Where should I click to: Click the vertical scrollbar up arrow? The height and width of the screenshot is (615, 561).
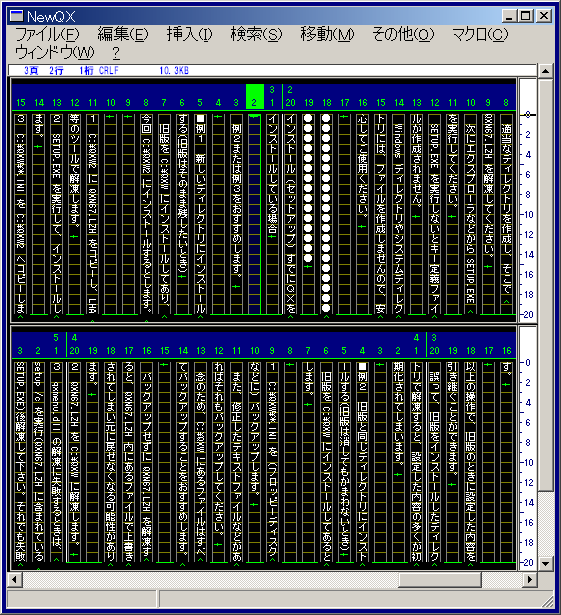(x=545, y=71)
